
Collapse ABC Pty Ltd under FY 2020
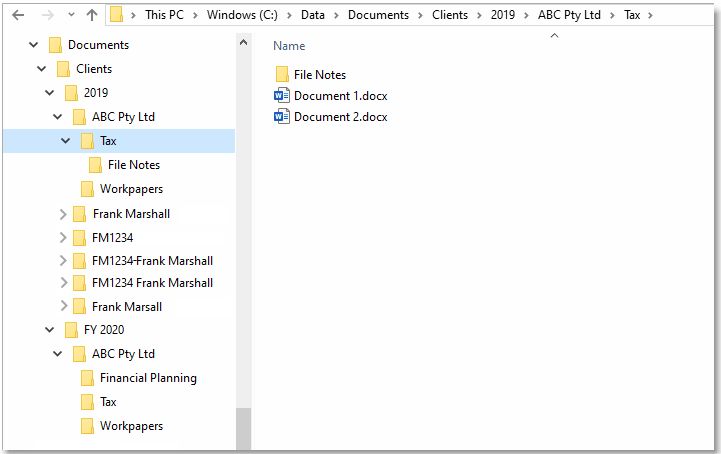tap(57, 353)
